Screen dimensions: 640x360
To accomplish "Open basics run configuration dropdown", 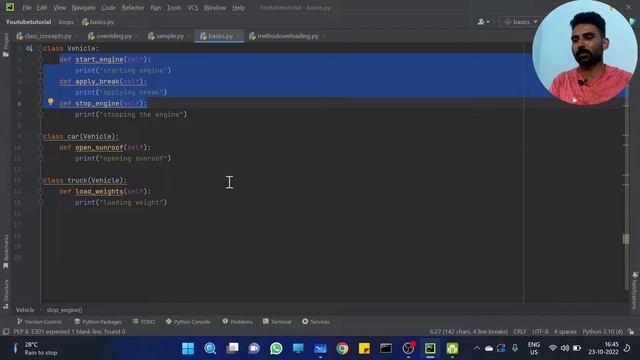I will pyautogui.click(x=521, y=22).
